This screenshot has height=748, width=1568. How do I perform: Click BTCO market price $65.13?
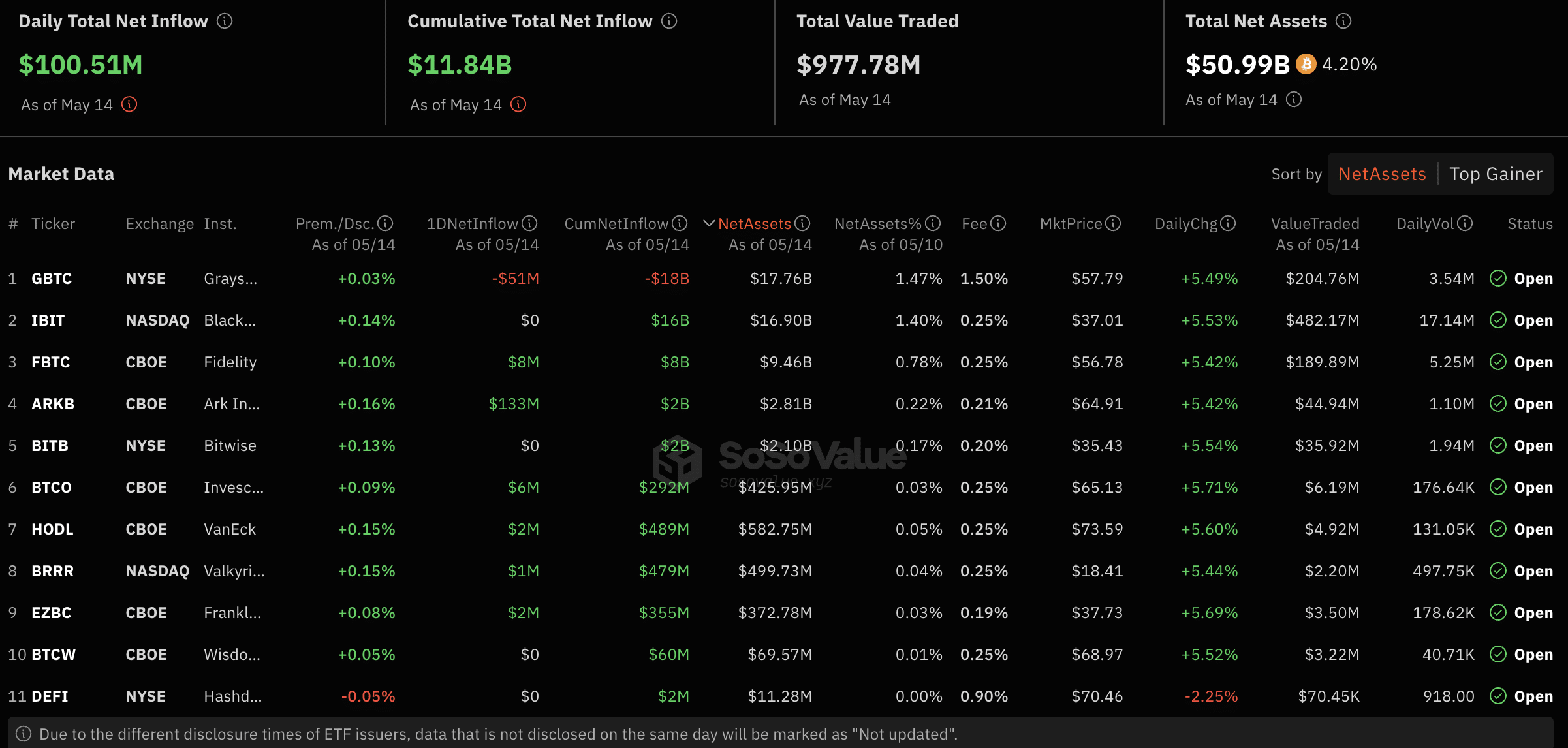tap(1097, 488)
